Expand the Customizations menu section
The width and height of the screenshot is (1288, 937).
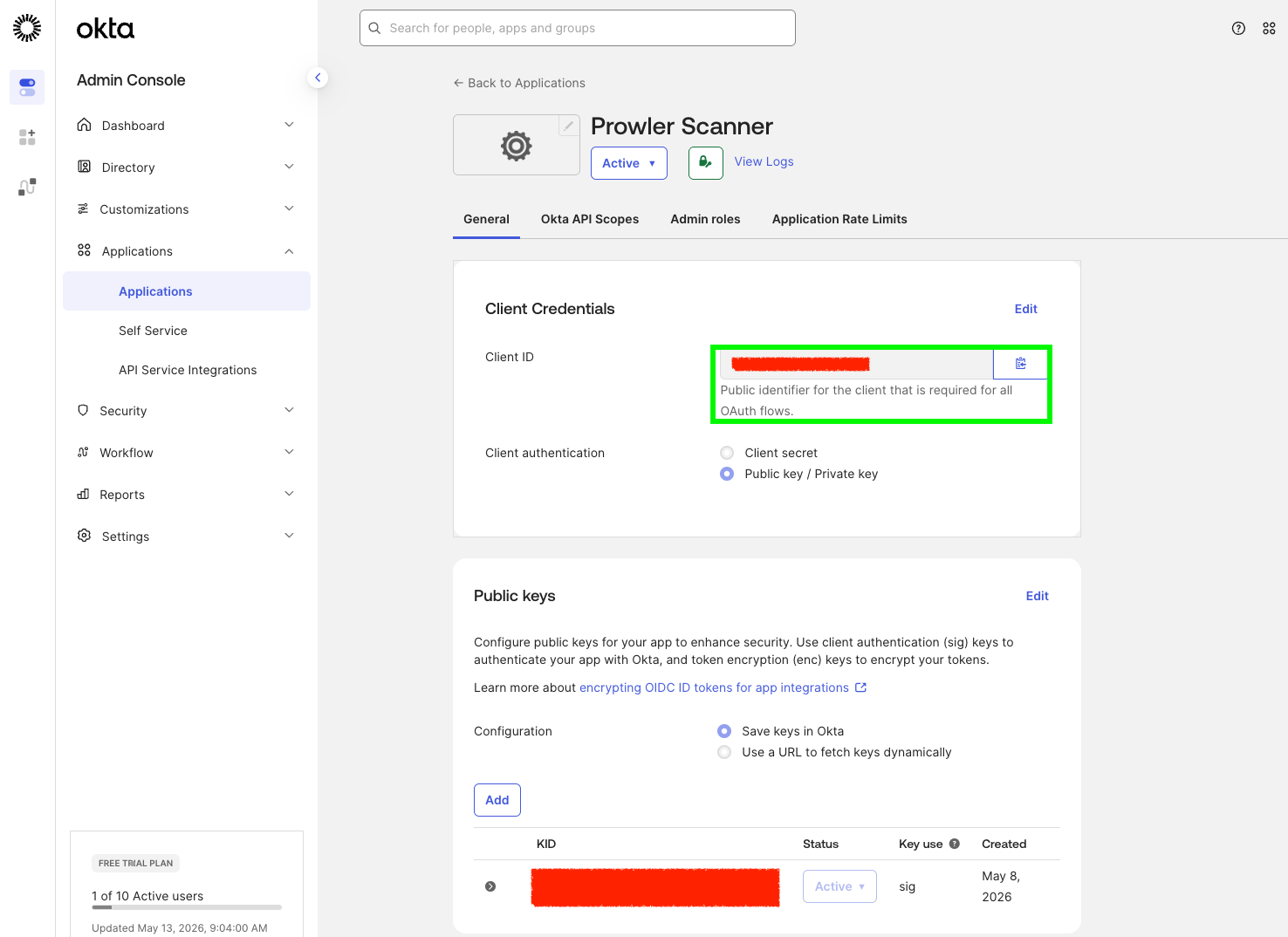pyautogui.click(x=289, y=209)
